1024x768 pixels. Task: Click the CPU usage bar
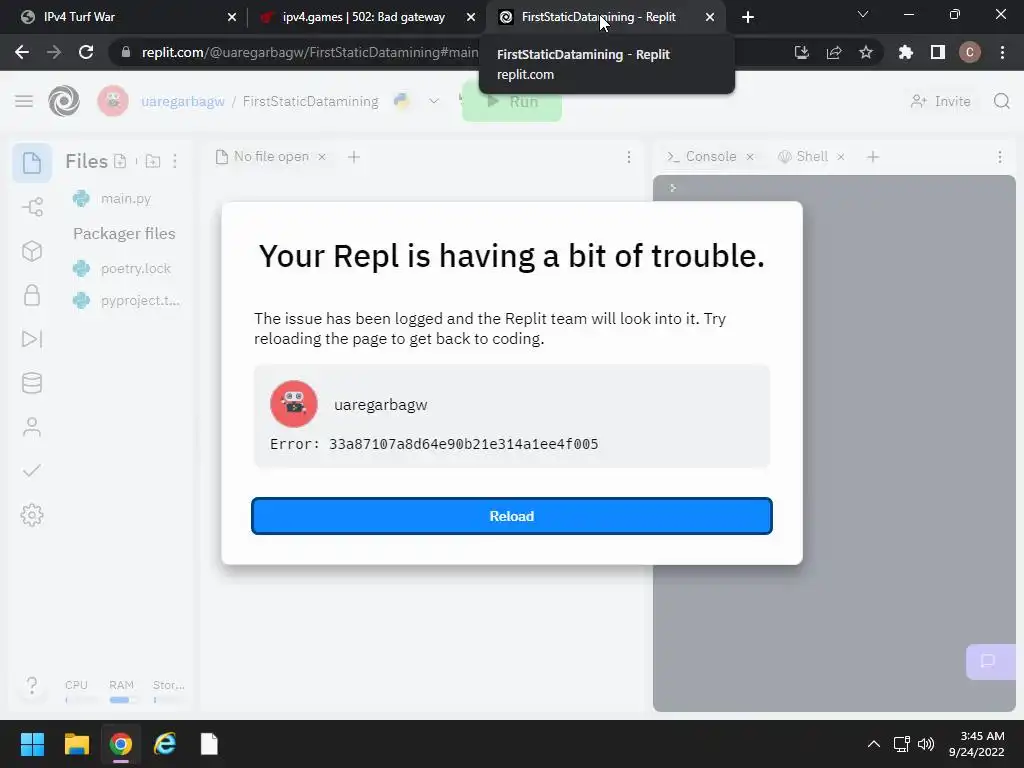point(81,699)
